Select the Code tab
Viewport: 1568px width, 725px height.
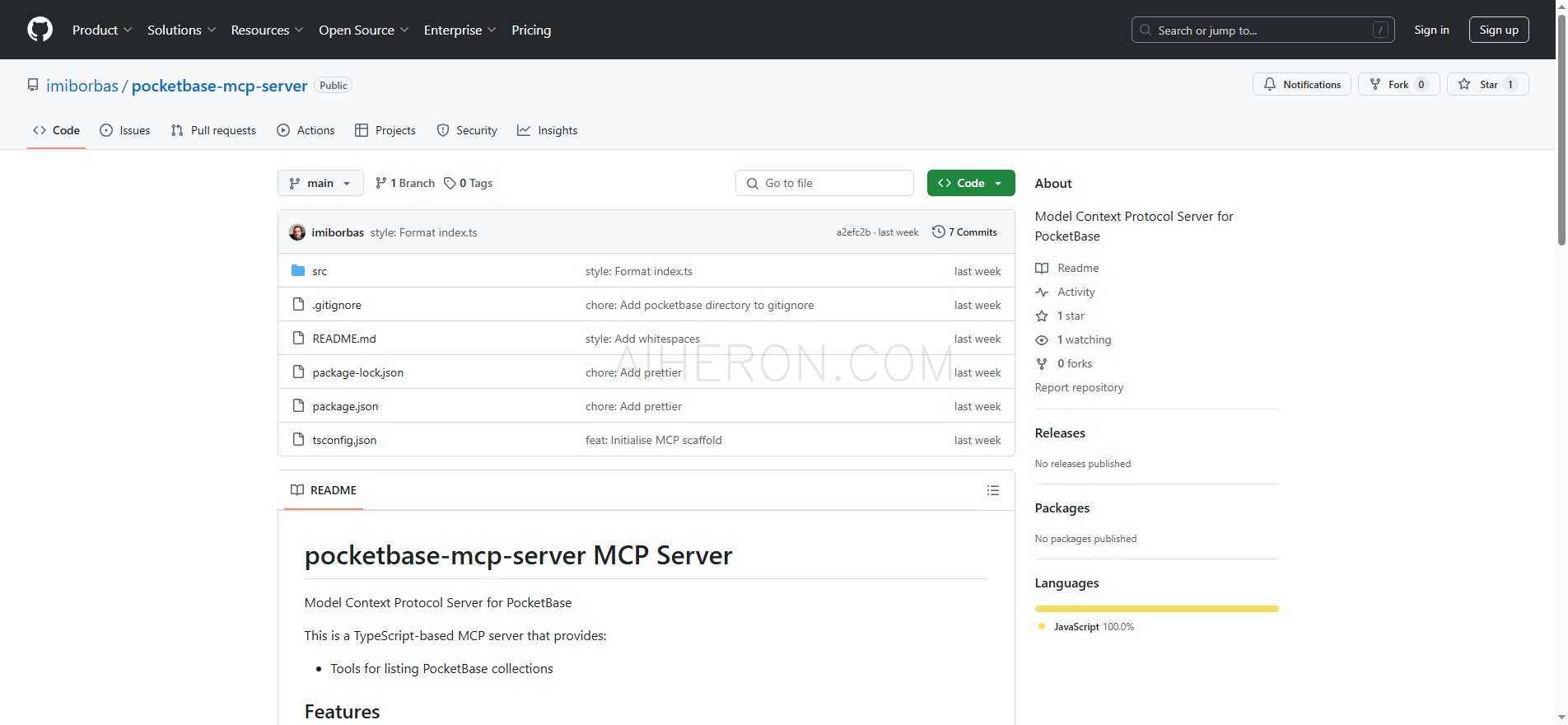(x=56, y=130)
